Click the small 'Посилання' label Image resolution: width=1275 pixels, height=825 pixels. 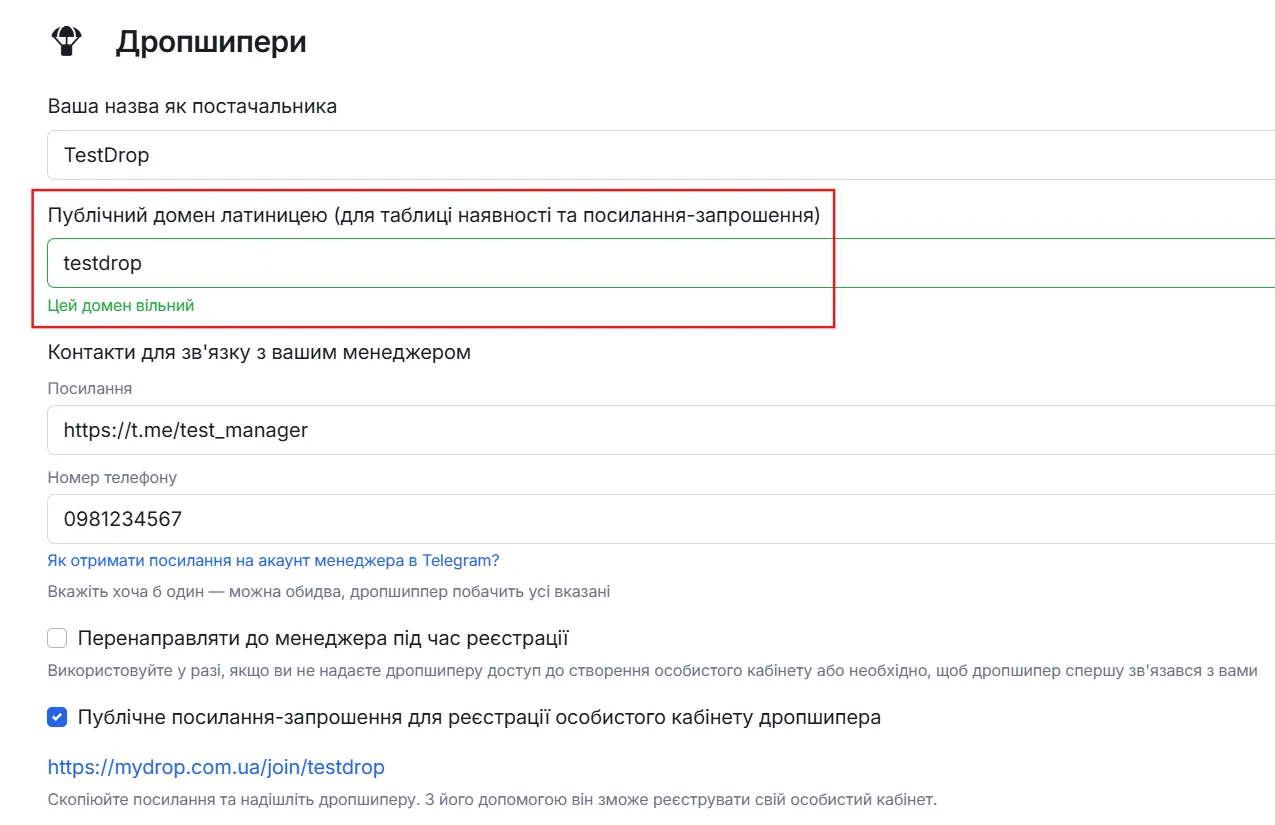[x=90, y=388]
